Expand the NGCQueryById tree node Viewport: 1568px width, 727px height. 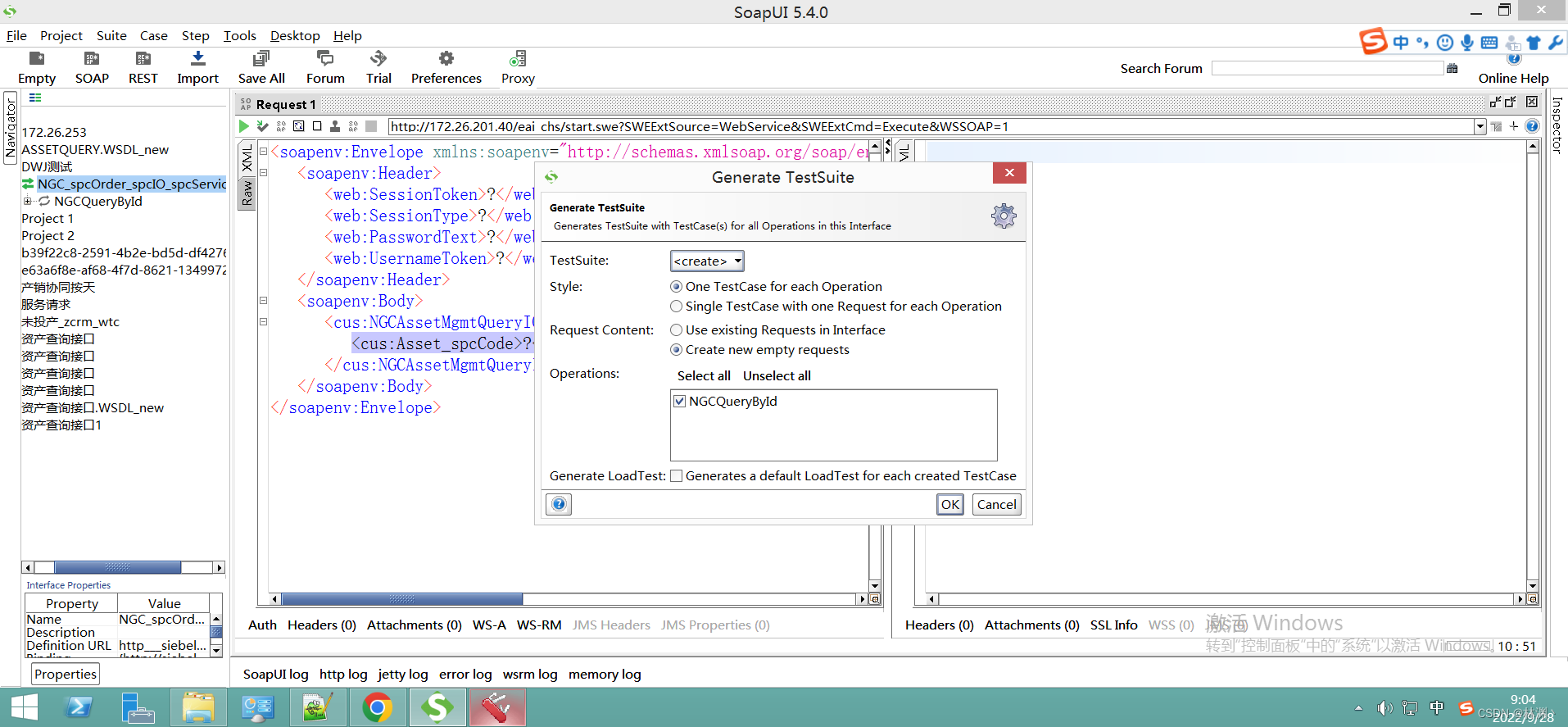click(27, 201)
